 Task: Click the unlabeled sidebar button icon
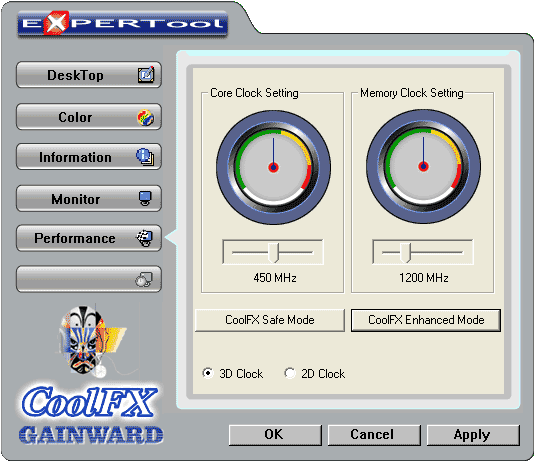click(144, 280)
